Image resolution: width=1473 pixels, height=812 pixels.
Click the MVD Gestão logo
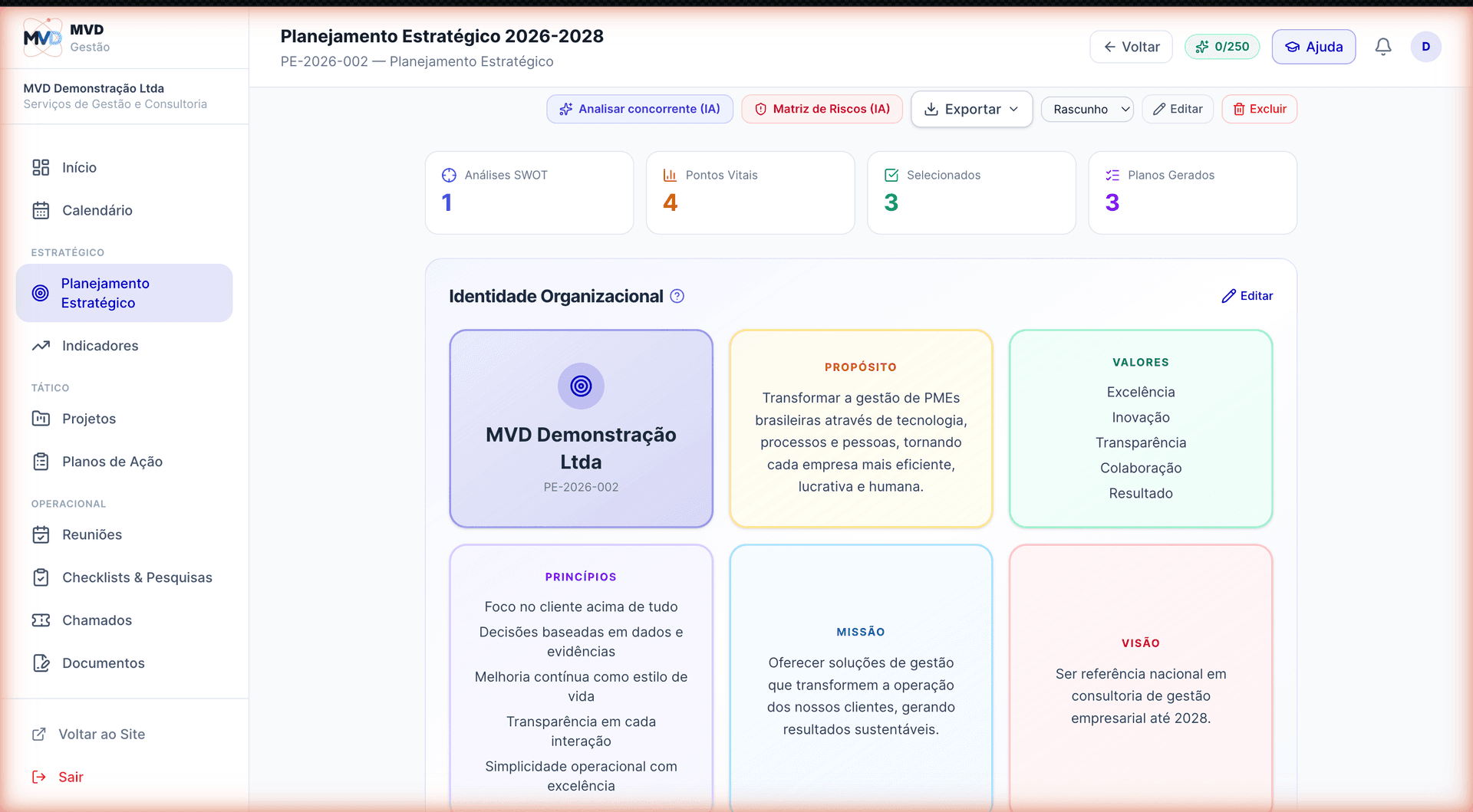[x=42, y=38]
